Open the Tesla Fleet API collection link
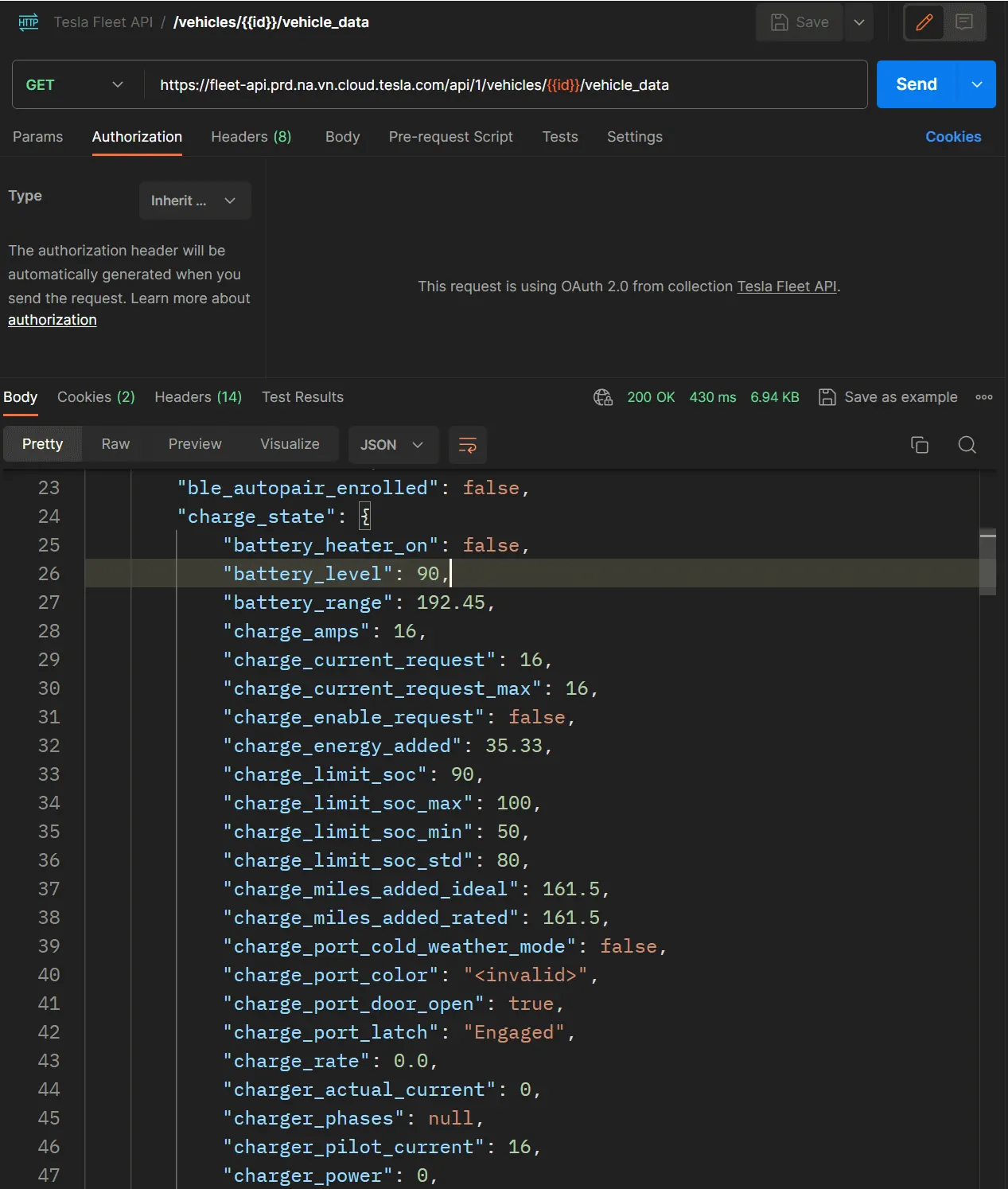Image resolution: width=1008 pixels, height=1189 pixels. tap(786, 287)
